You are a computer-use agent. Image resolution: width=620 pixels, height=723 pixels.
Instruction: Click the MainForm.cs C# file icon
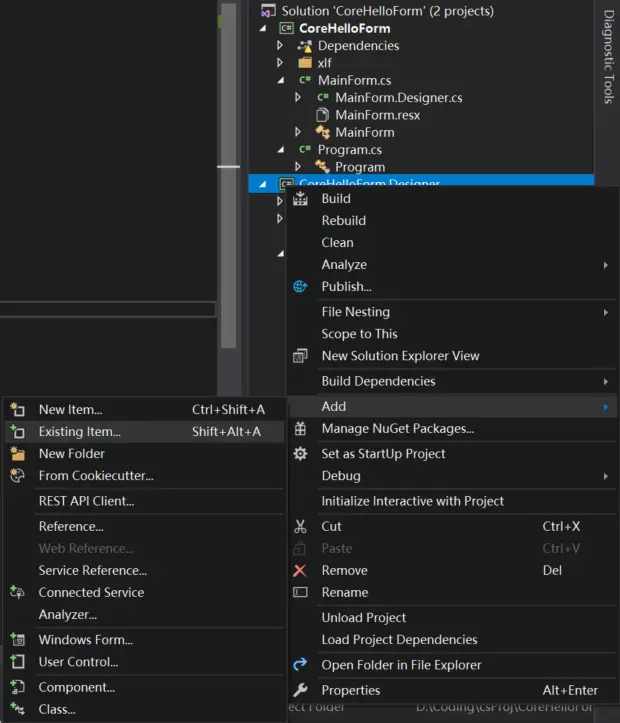click(x=305, y=80)
